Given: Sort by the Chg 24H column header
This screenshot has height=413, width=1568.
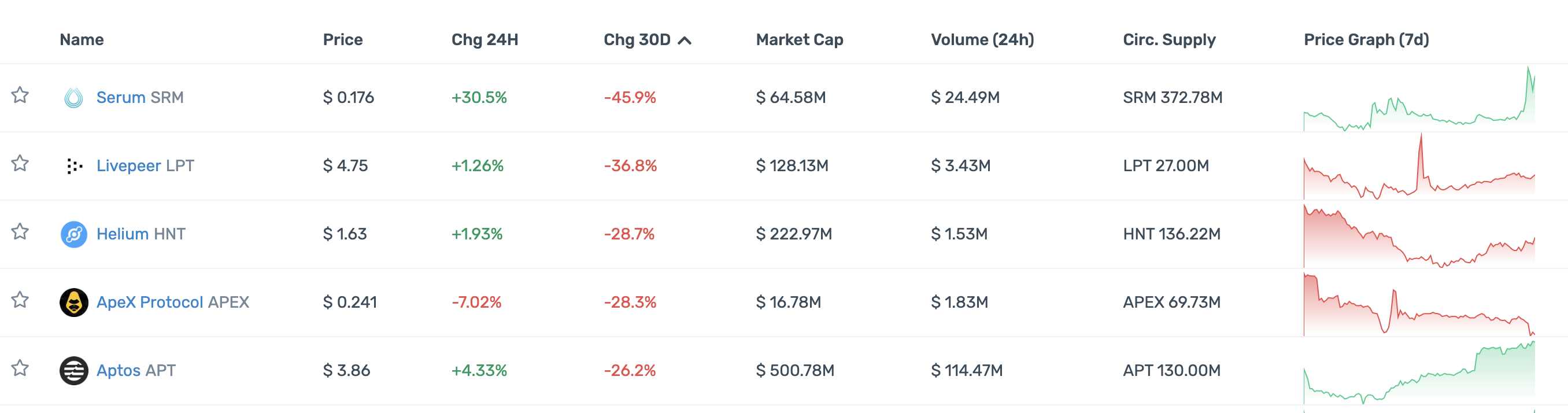Looking at the screenshot, I should coord(485,39).
